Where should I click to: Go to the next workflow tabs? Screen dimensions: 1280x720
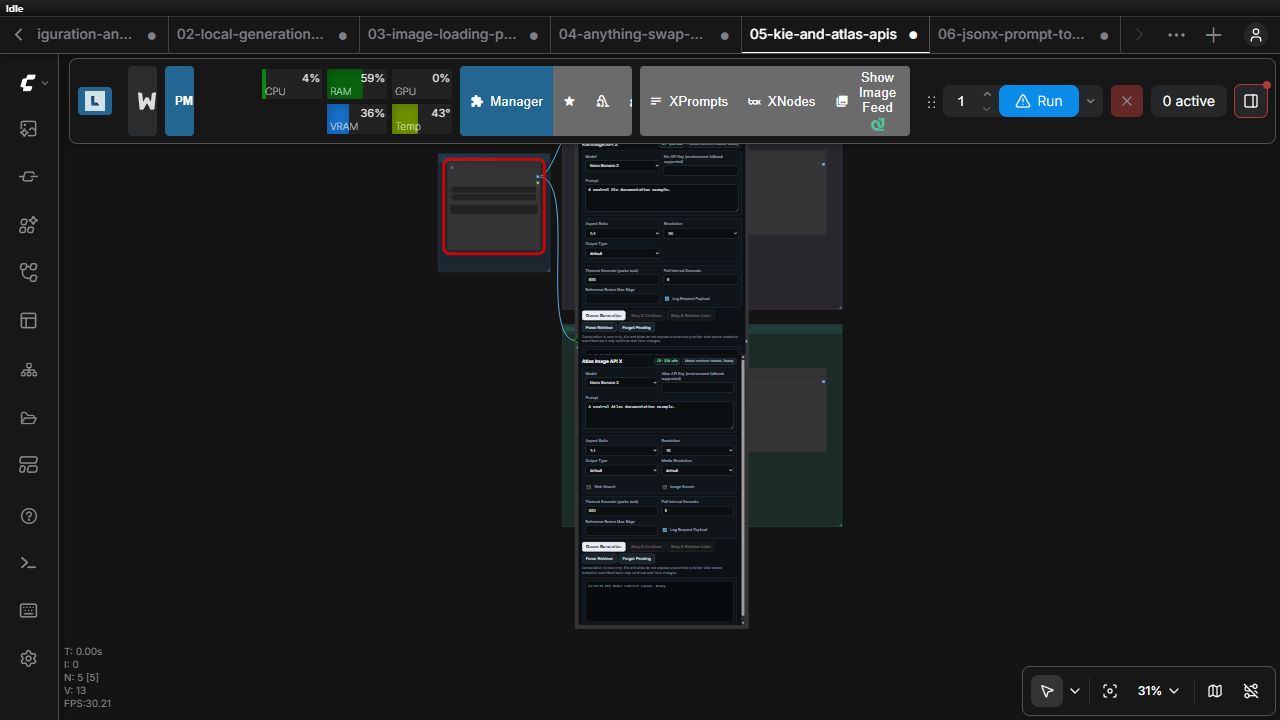coord(1138,35)
